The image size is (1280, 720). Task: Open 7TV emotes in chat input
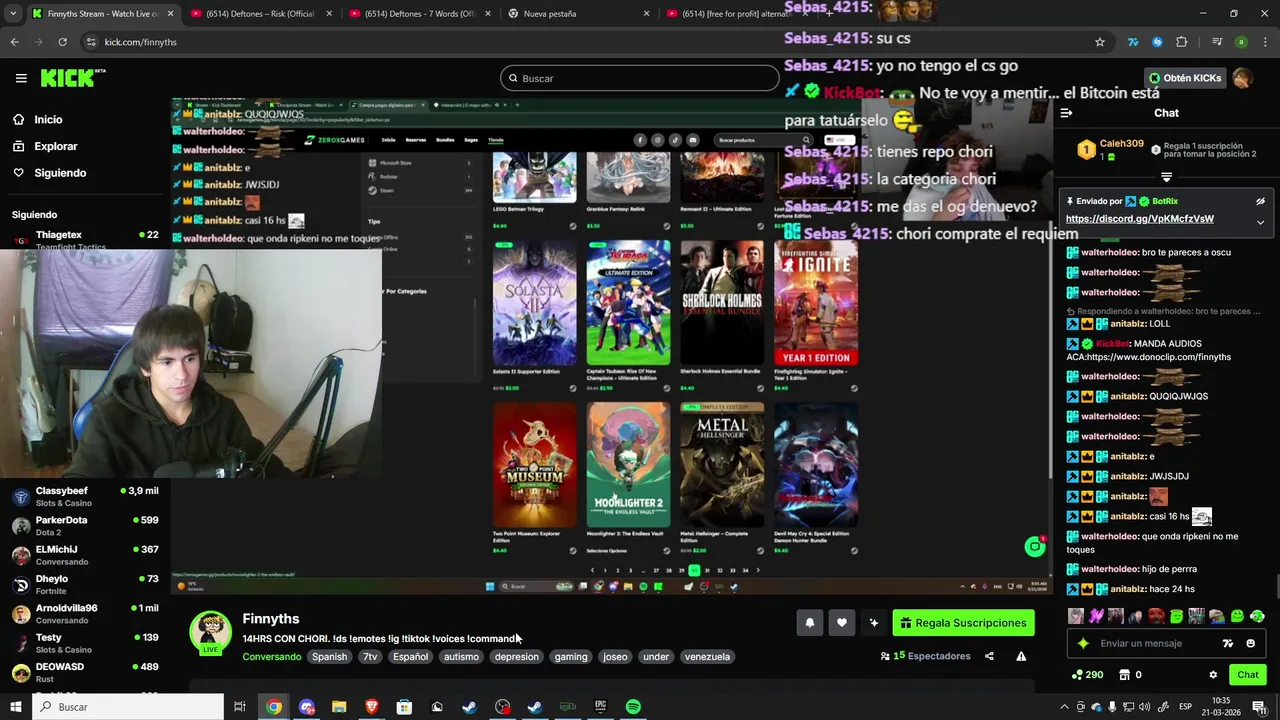1228,643
